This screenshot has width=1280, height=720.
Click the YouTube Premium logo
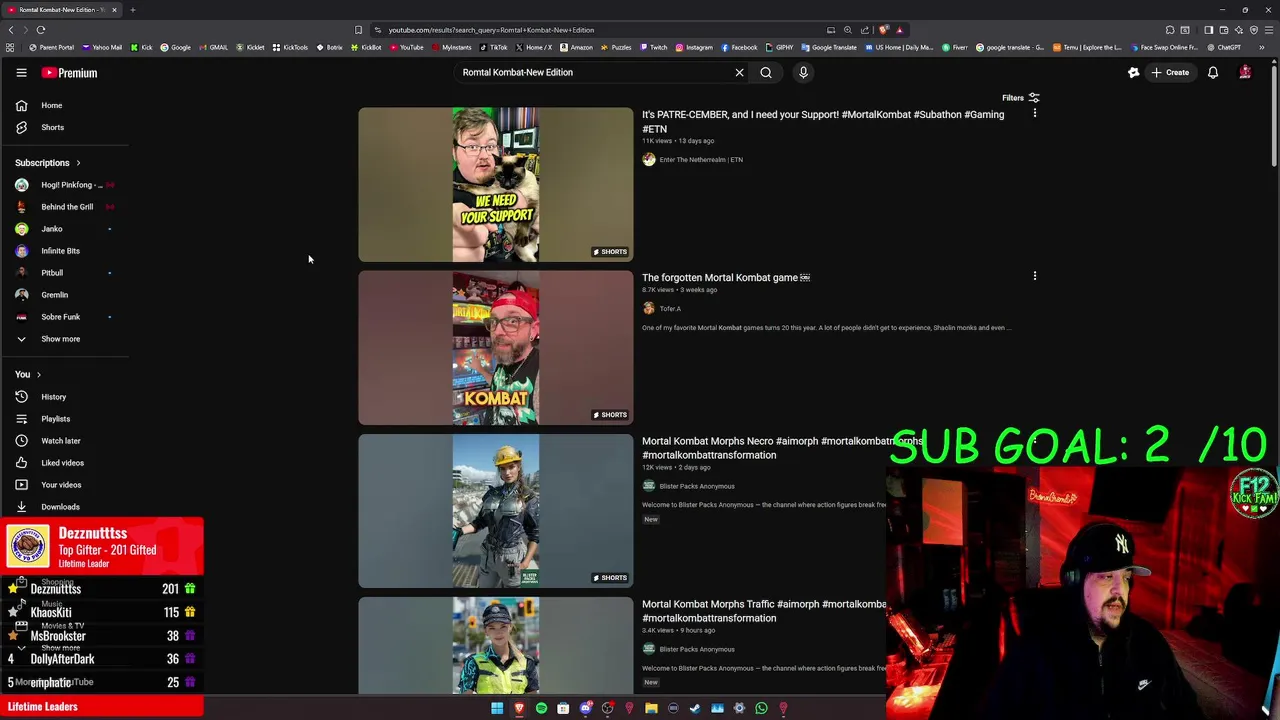(69, 73)
